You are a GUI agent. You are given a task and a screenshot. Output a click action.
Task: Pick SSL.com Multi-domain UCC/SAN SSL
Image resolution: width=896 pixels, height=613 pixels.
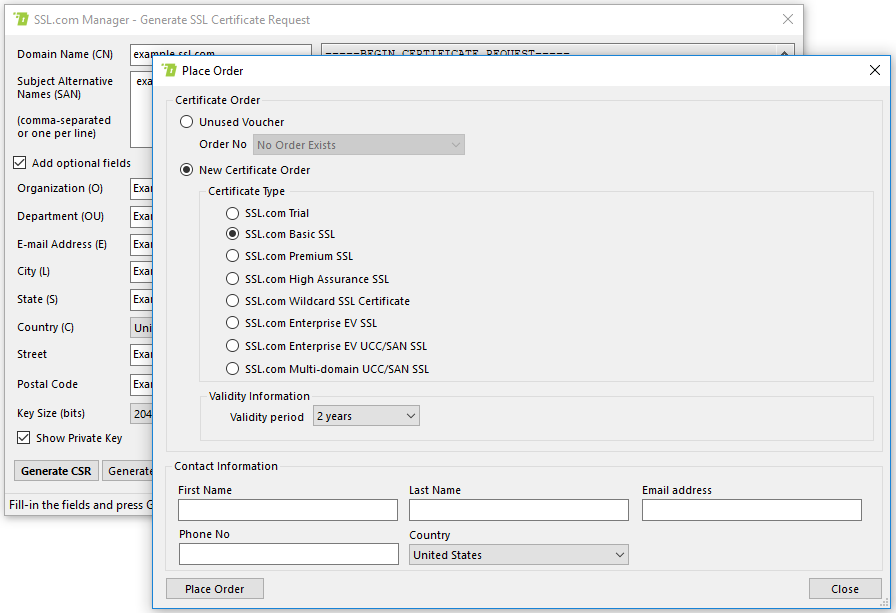point(233,369)
